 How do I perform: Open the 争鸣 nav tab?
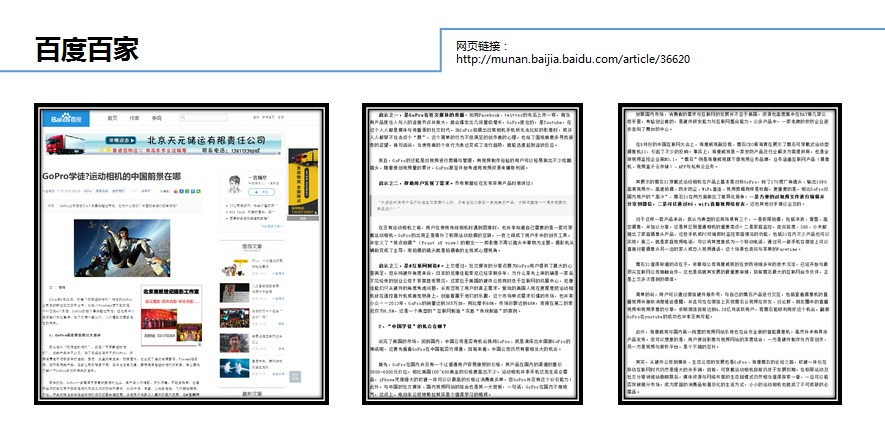click(156, 118)
